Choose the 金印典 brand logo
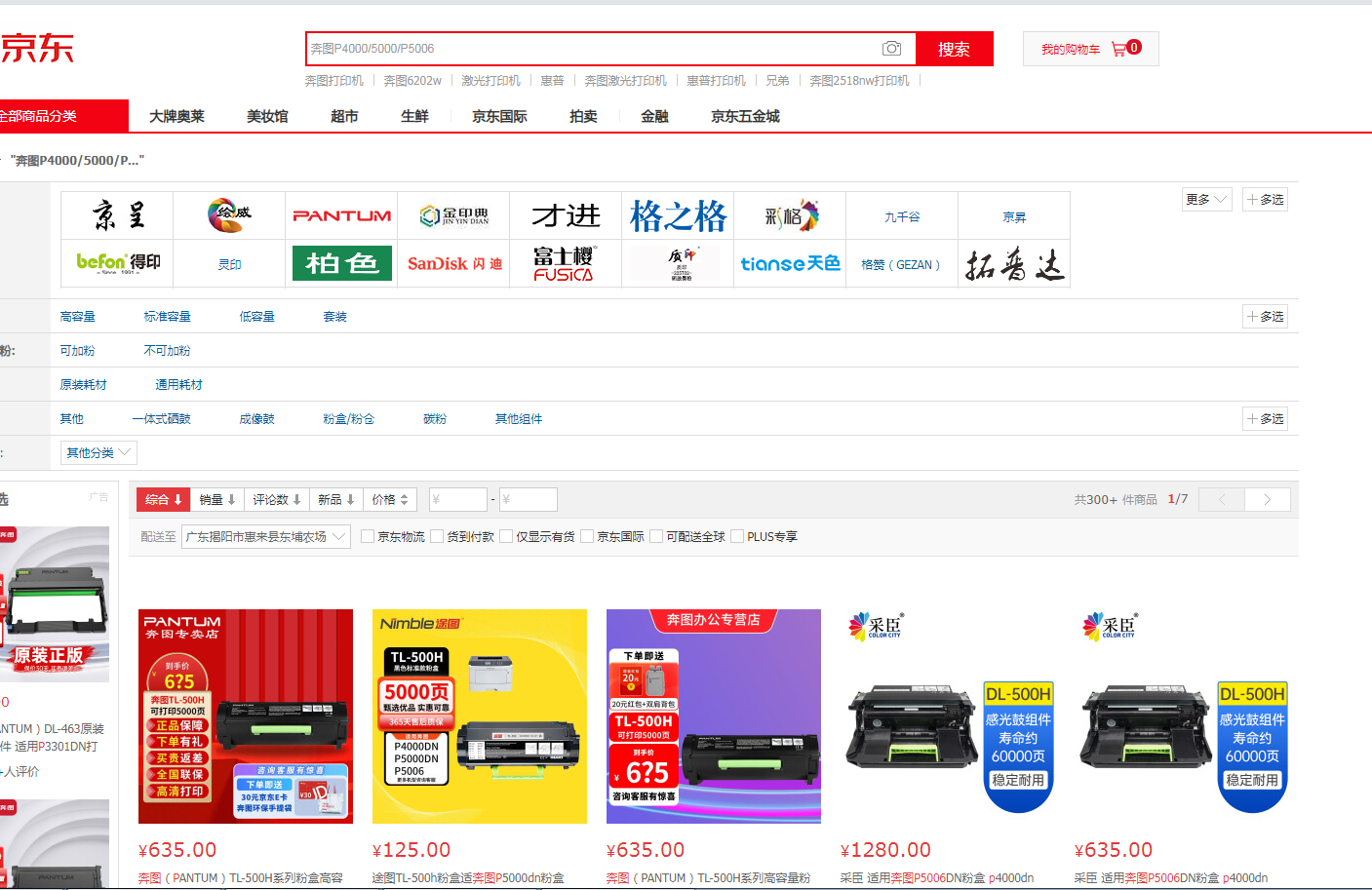1372x890 pixels. (453, 215)
